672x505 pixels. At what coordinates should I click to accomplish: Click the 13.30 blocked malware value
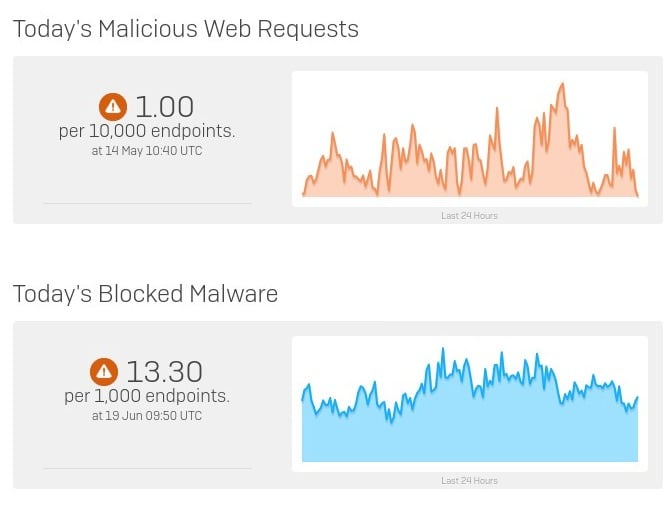click(x=164, y=372)
